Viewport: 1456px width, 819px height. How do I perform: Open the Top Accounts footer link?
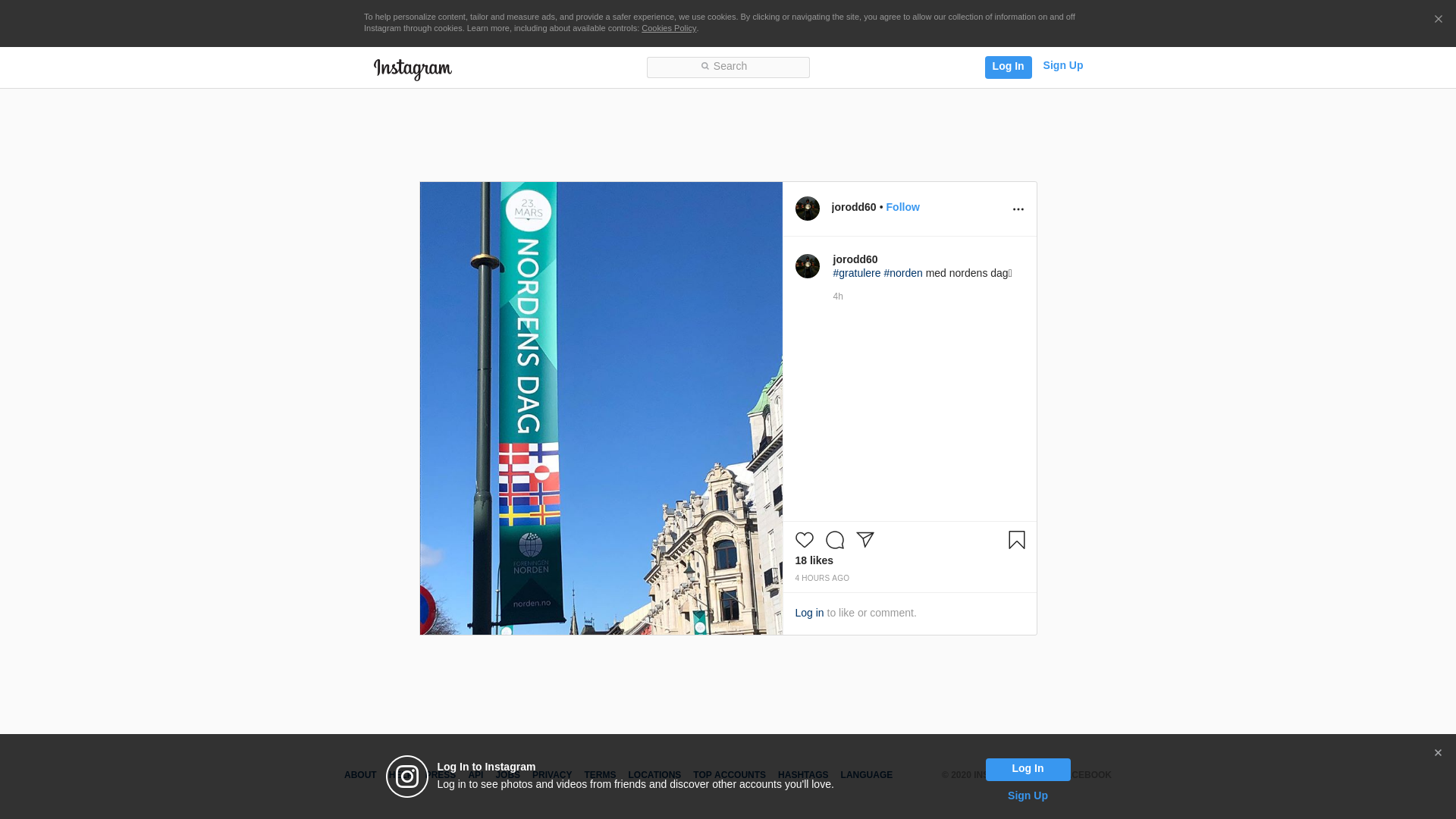tap(729, 775)
